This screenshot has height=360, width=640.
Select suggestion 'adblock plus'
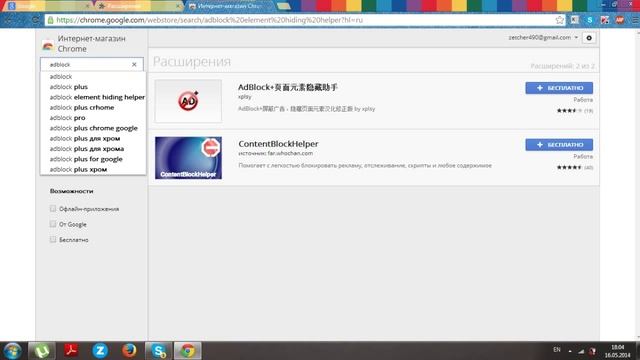click(x=93, y=87)
